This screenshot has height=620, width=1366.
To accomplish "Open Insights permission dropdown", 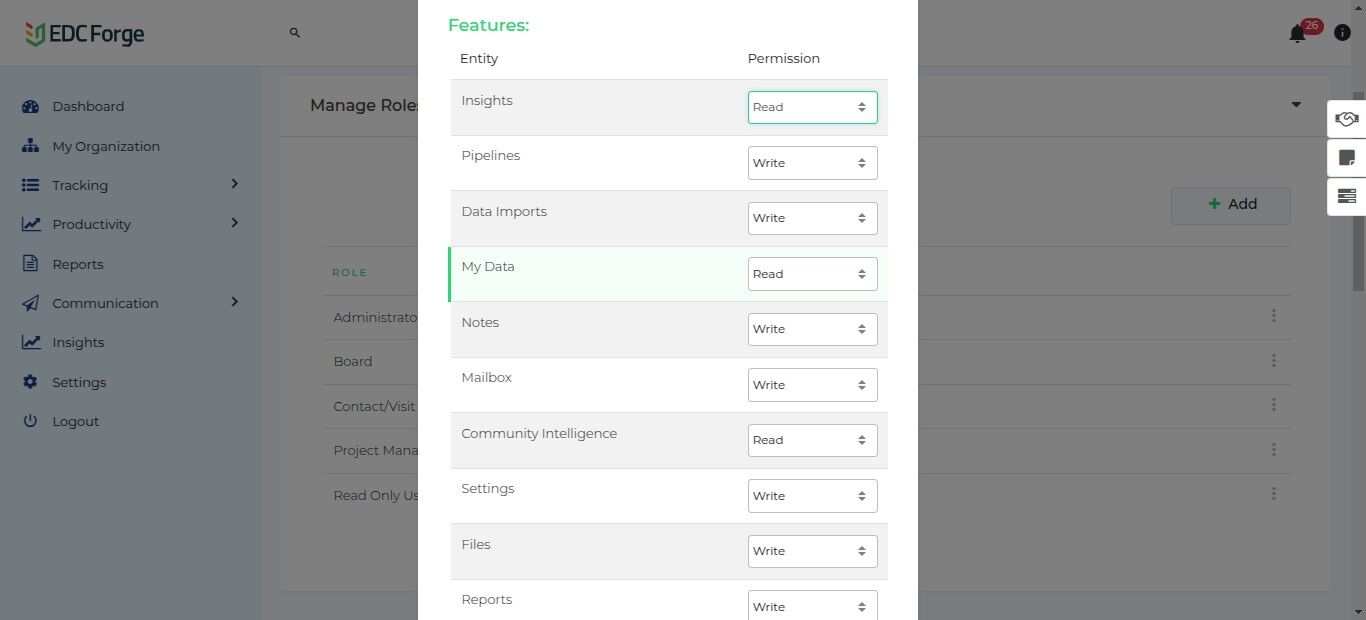I will 812,108.
